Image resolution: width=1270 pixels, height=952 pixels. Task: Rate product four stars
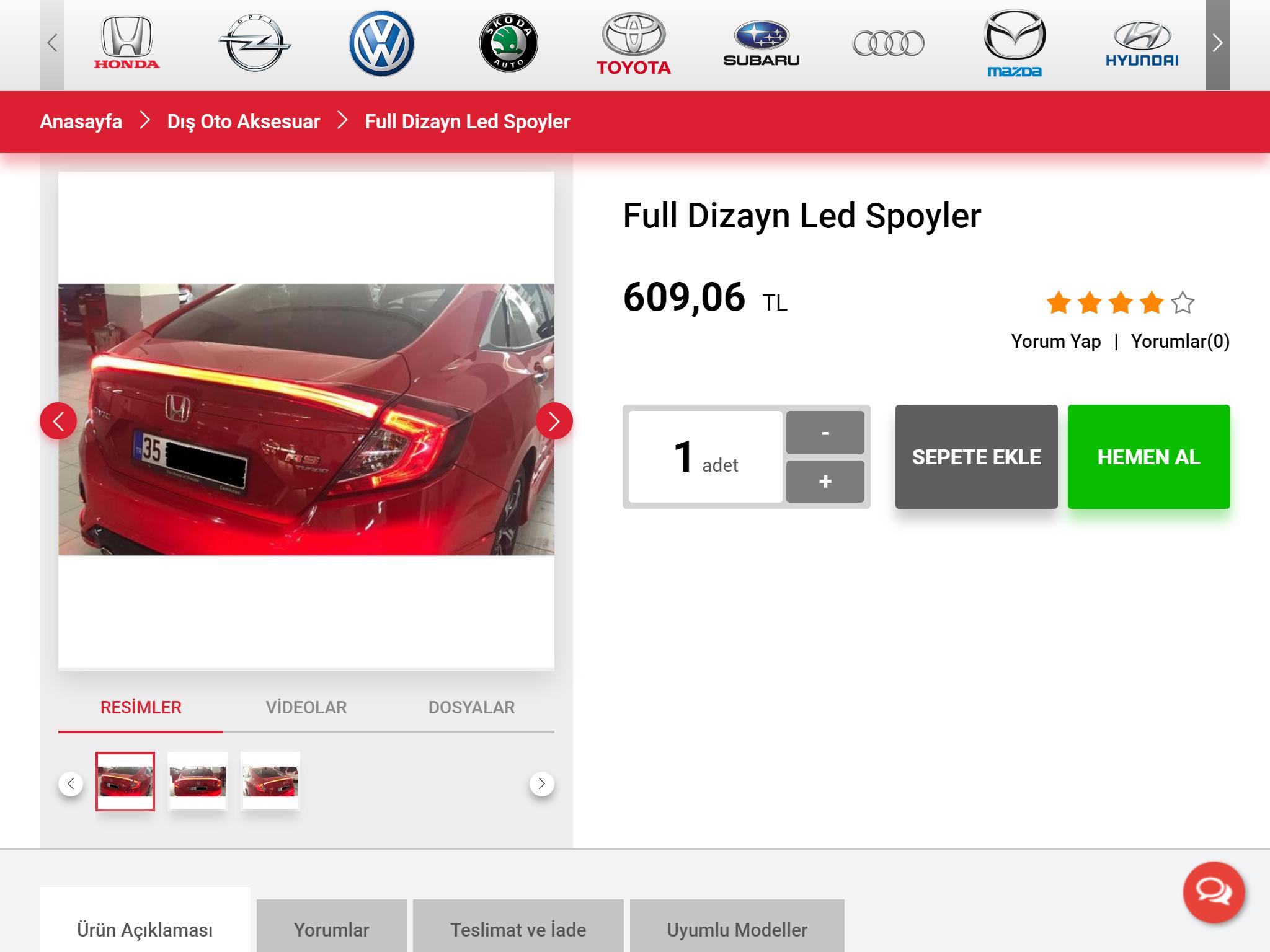click(1152, 303)
